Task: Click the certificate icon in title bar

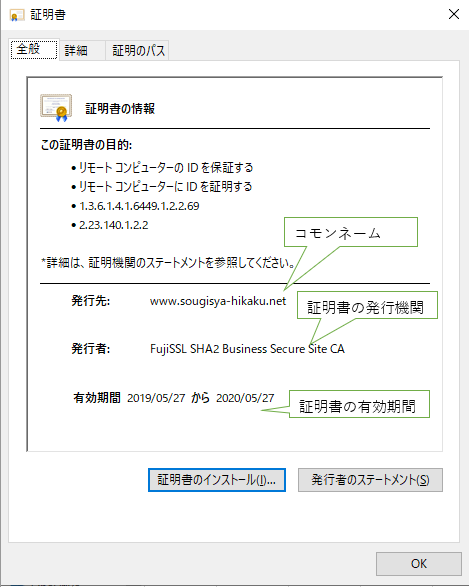Action: [17, 15]
